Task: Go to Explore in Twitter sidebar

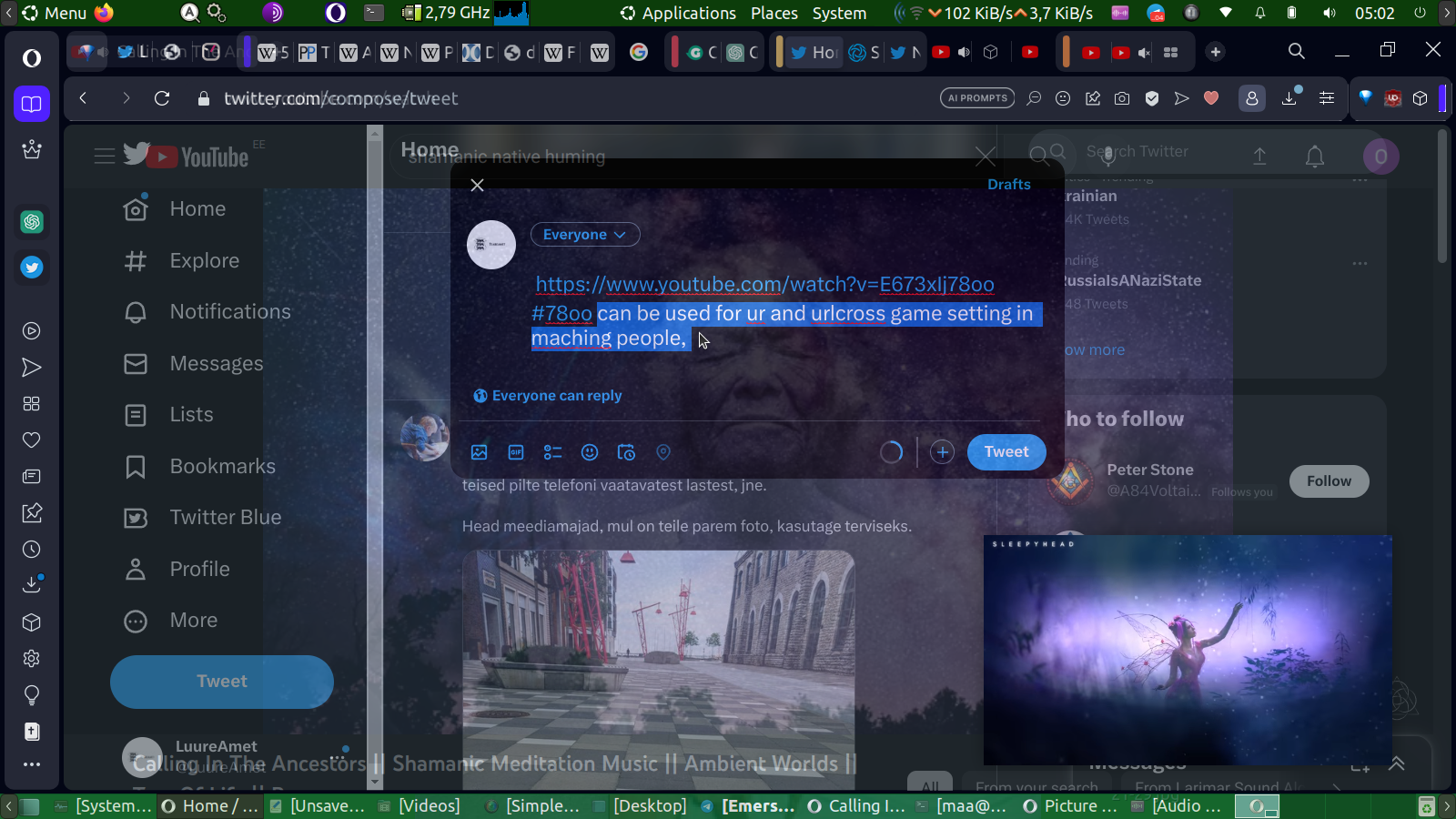Action: click(182, 261)
